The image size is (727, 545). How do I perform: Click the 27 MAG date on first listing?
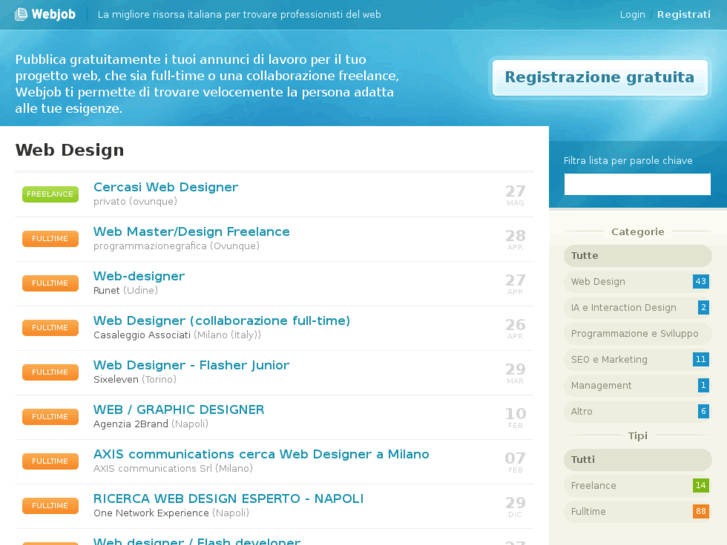(515, 195)
